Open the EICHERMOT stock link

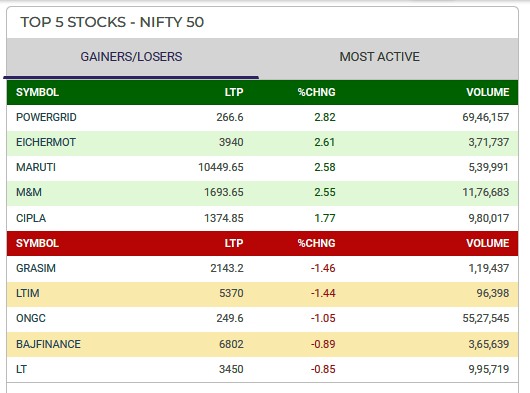[x=46, y=142]
